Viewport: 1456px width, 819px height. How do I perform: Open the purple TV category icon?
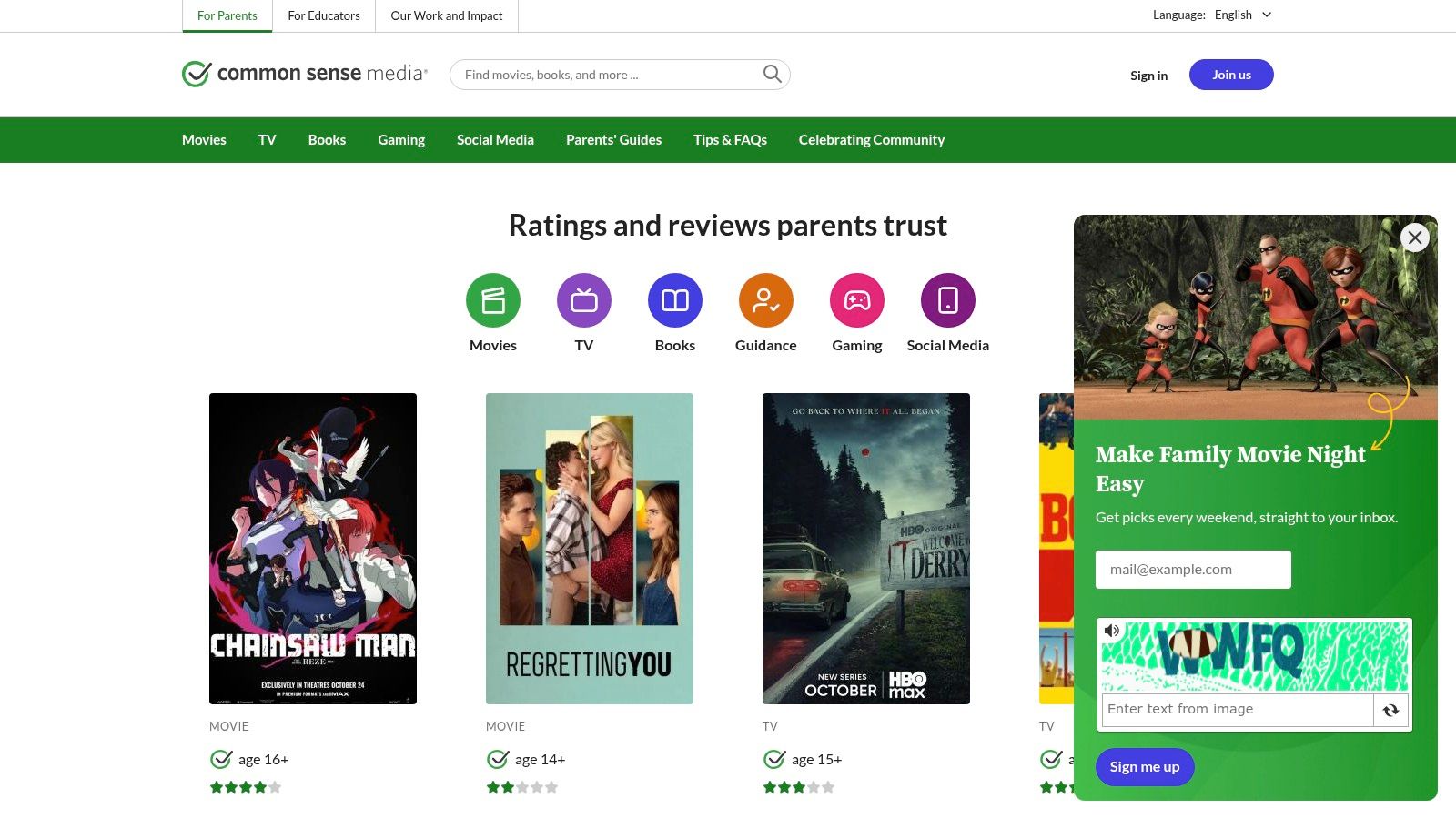pos(584,300)
